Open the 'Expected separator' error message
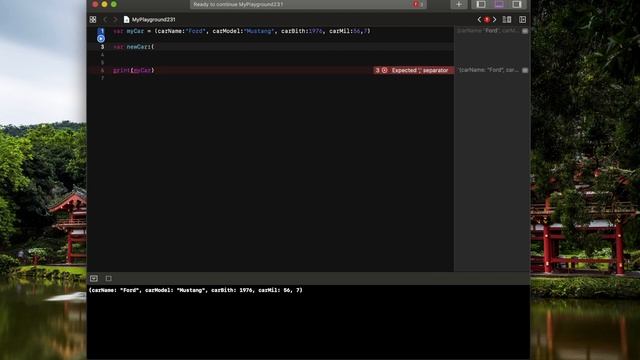 coord(420,70)
